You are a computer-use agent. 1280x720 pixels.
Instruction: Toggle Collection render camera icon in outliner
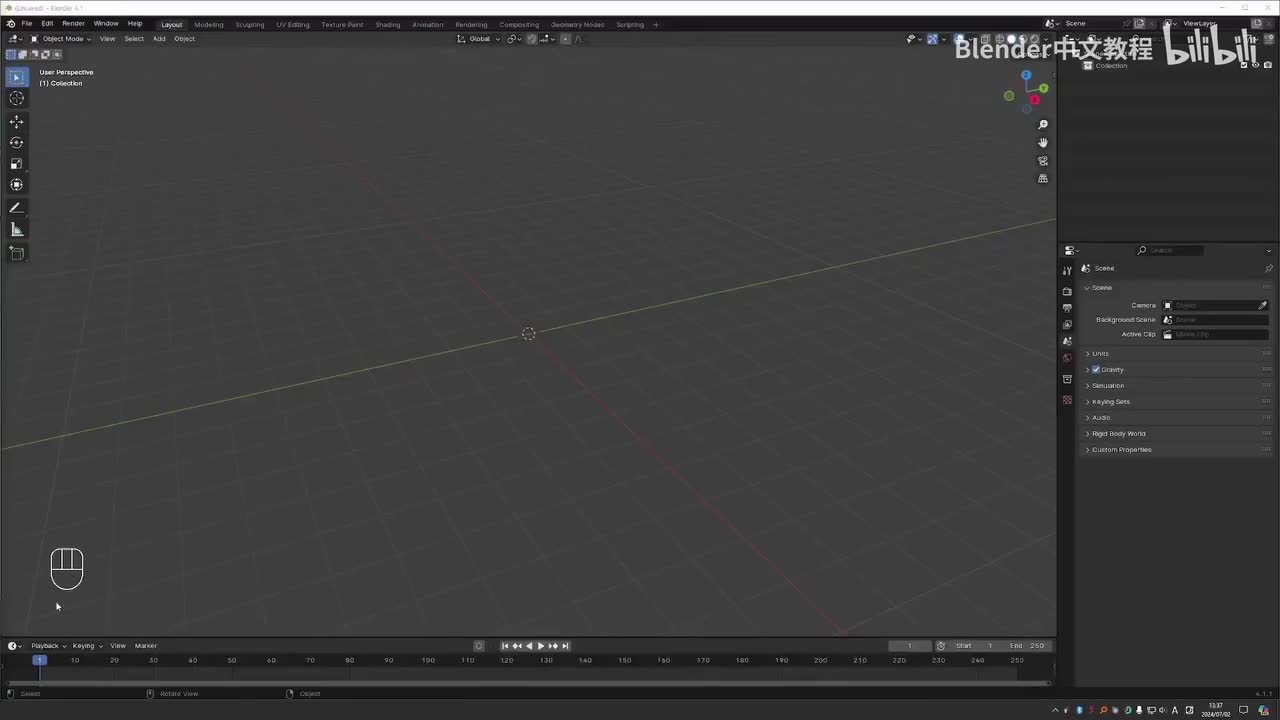pos(1266,65)
